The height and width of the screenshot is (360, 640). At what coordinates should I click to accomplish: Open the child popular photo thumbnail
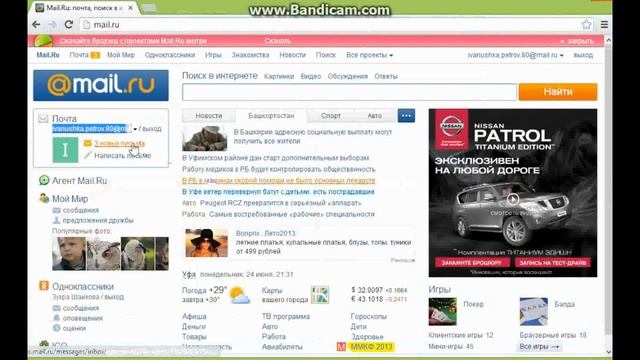point(69,253)
